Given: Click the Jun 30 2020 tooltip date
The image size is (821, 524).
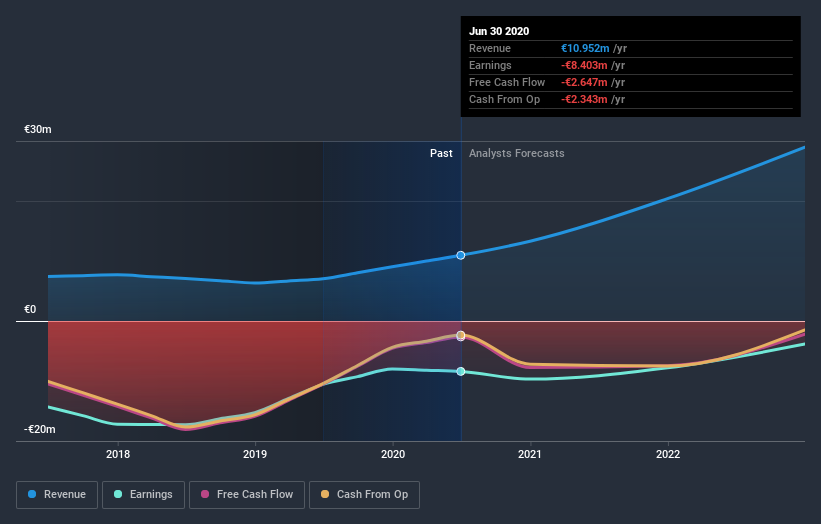Looking at the screenshot, I should tap(499, 31).
